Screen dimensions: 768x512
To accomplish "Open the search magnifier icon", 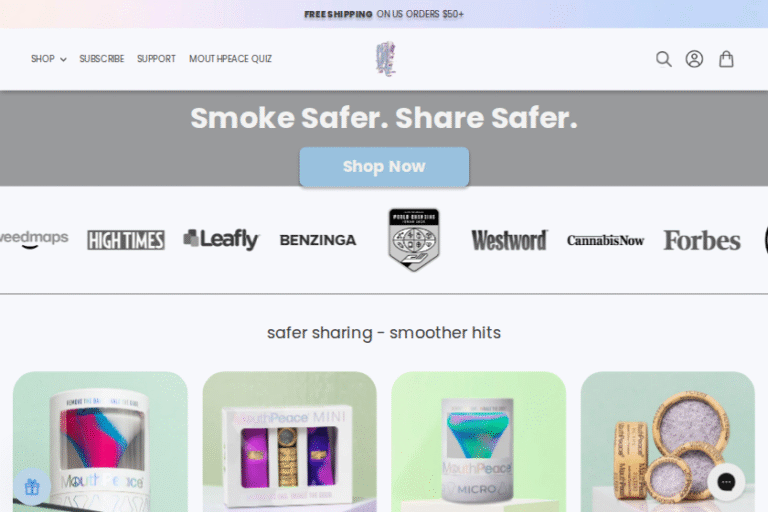I will click(664, 59).
